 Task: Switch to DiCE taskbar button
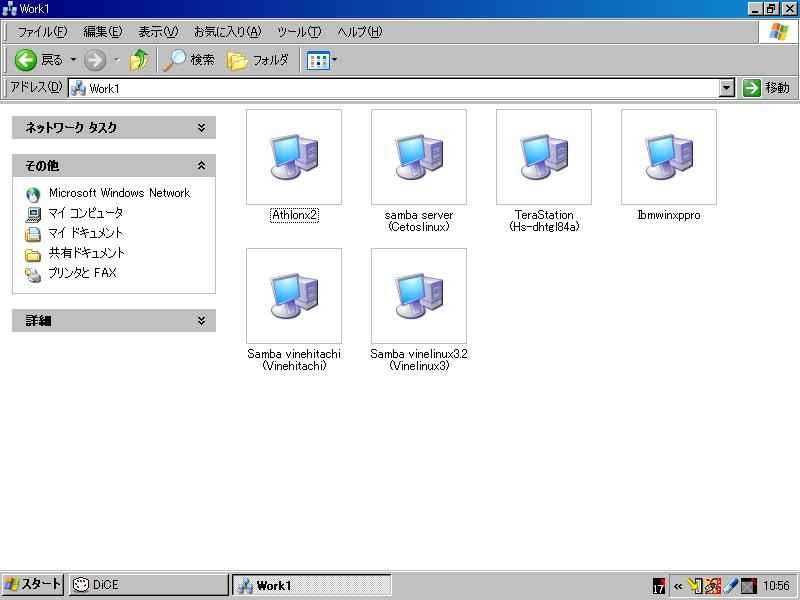[148, 585]
